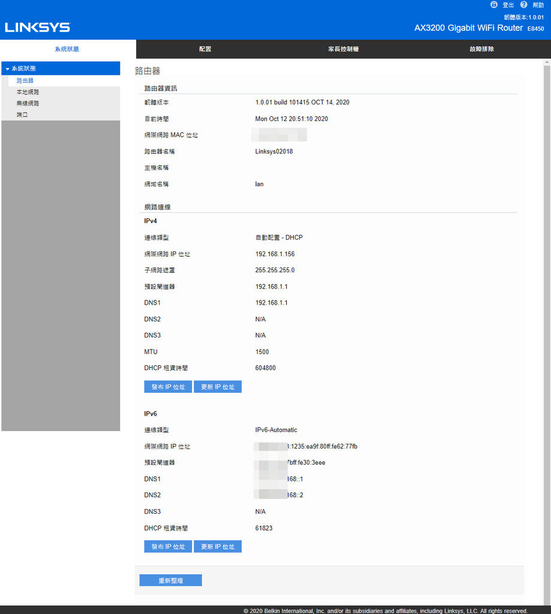Image resolution: width=551 pixels, height=614 pixels.
Task: Open the Troubleshooting (故障排除) tab
Action: pos(482,49)
